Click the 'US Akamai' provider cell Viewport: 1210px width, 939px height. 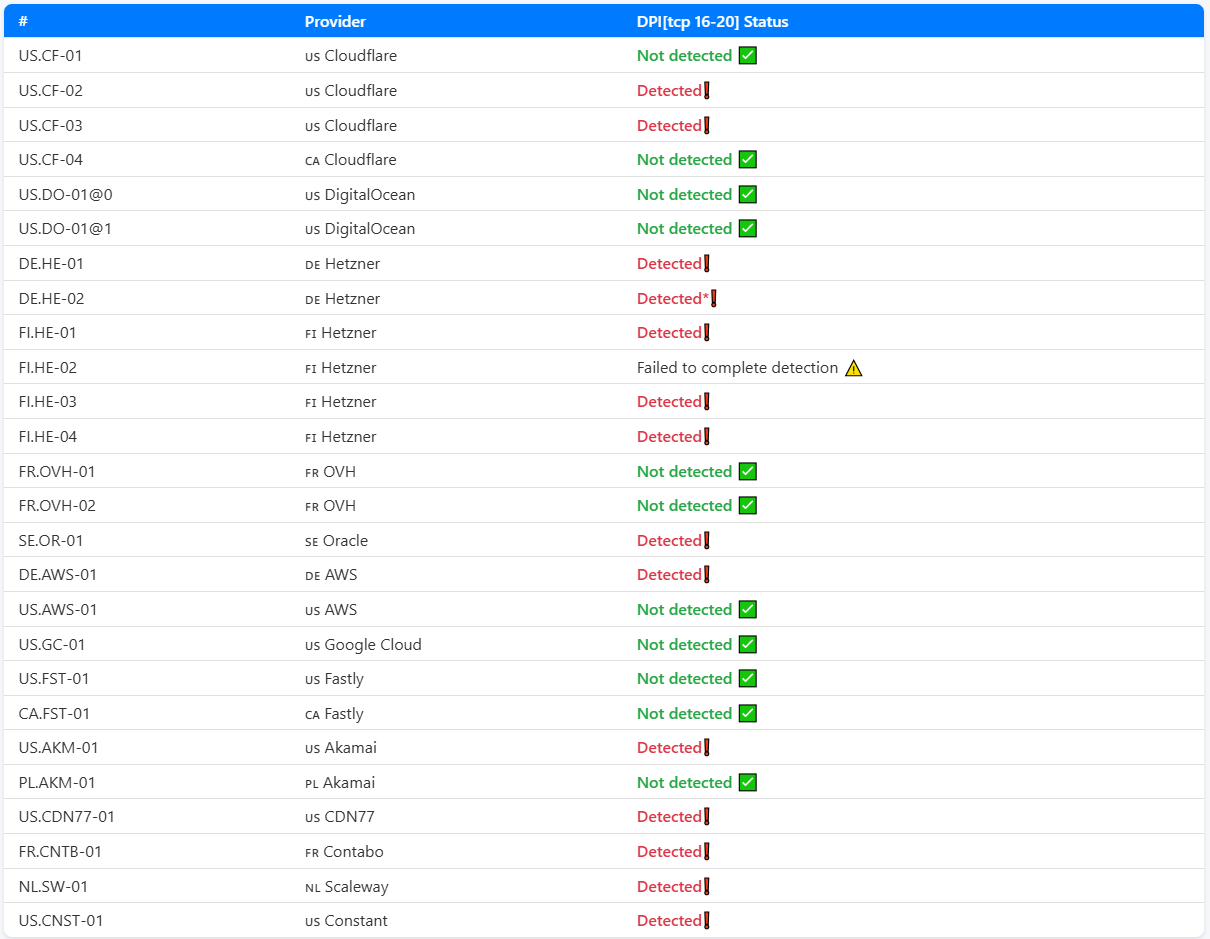coord(341,748)
